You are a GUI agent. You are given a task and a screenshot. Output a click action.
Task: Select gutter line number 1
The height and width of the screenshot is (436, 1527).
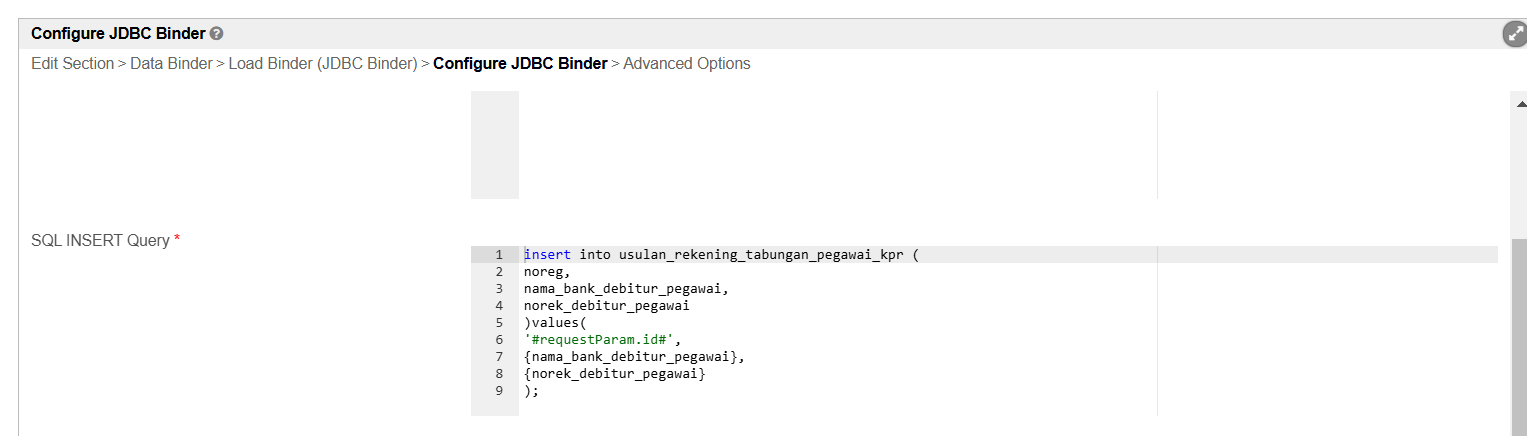(499, 255)
